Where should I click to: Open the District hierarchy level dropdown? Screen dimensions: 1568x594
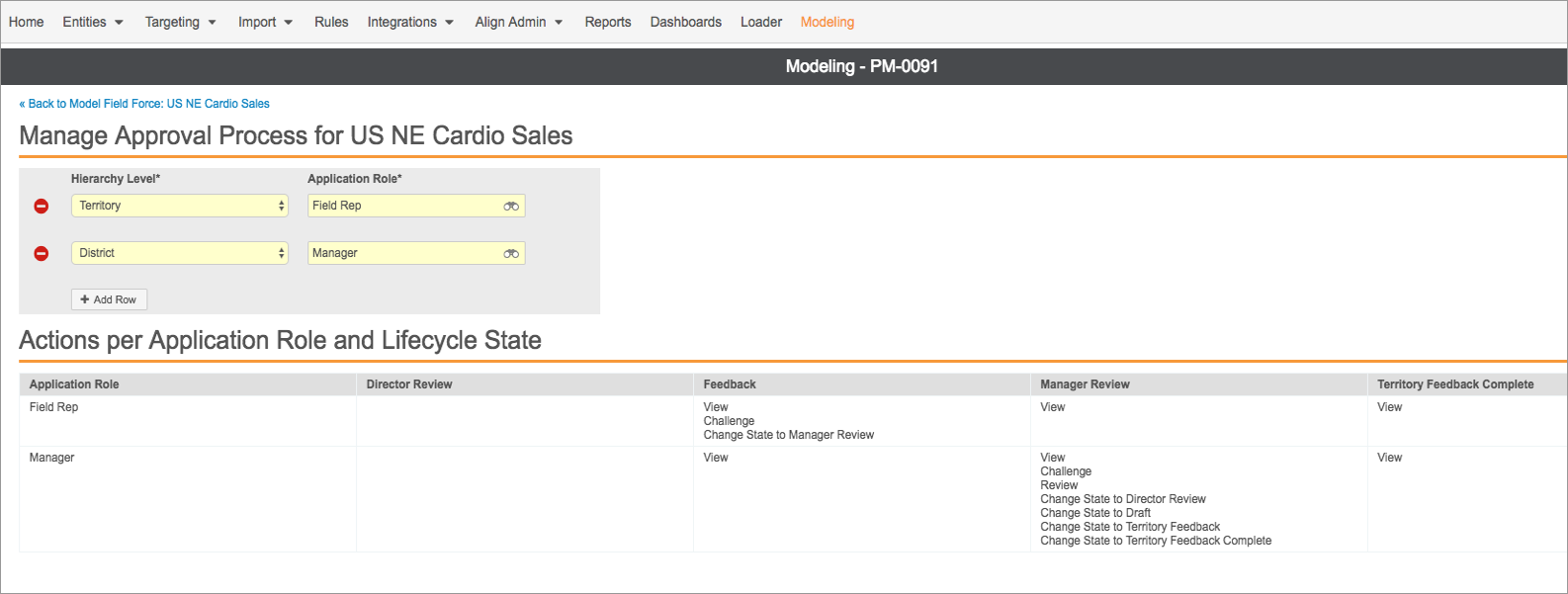(x=179, y=253)
